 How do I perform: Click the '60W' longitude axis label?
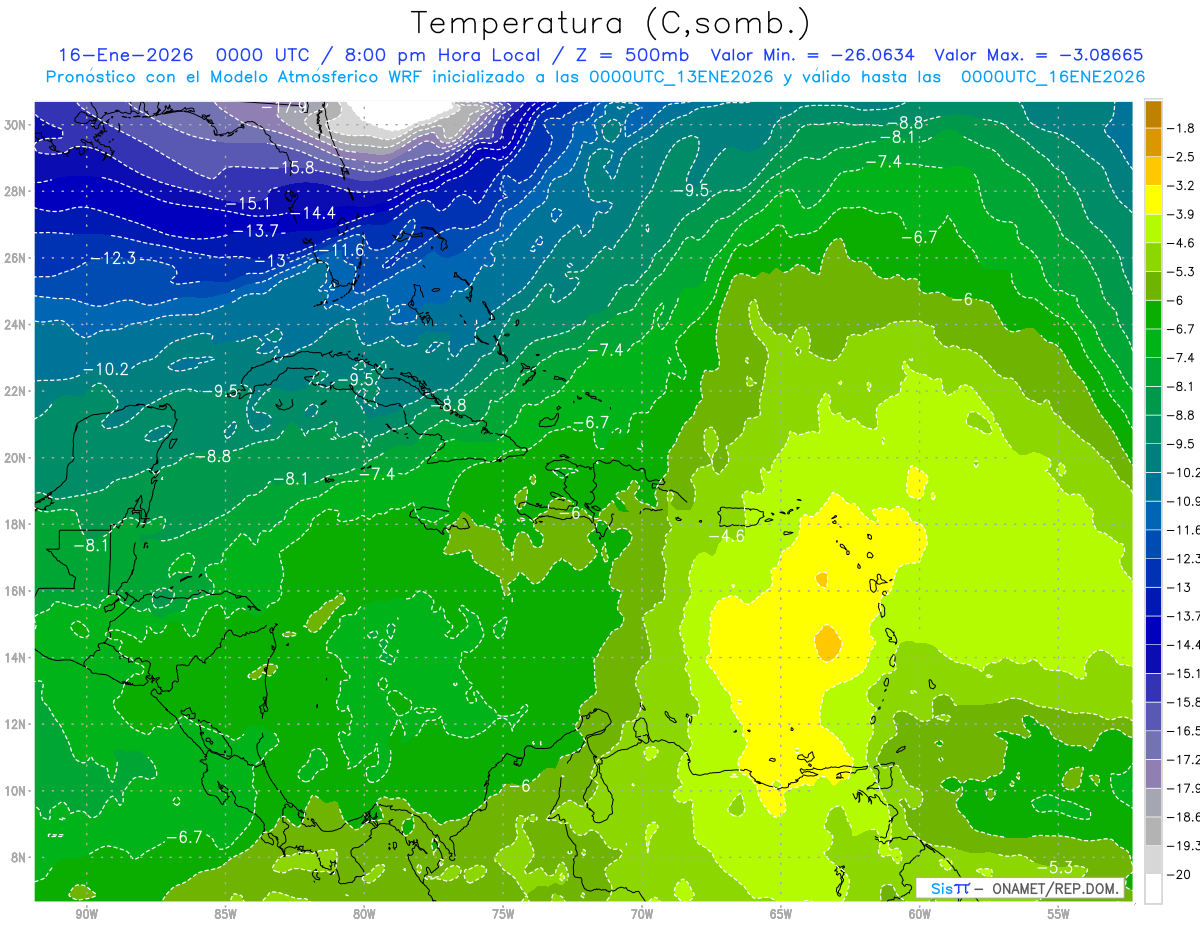tap(920, 914)
